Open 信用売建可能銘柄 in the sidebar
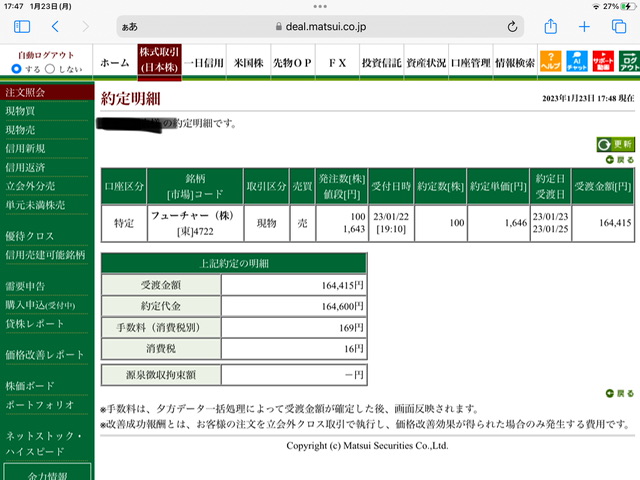The width and height of the screenshot is (640, 480). coord(45,255)
